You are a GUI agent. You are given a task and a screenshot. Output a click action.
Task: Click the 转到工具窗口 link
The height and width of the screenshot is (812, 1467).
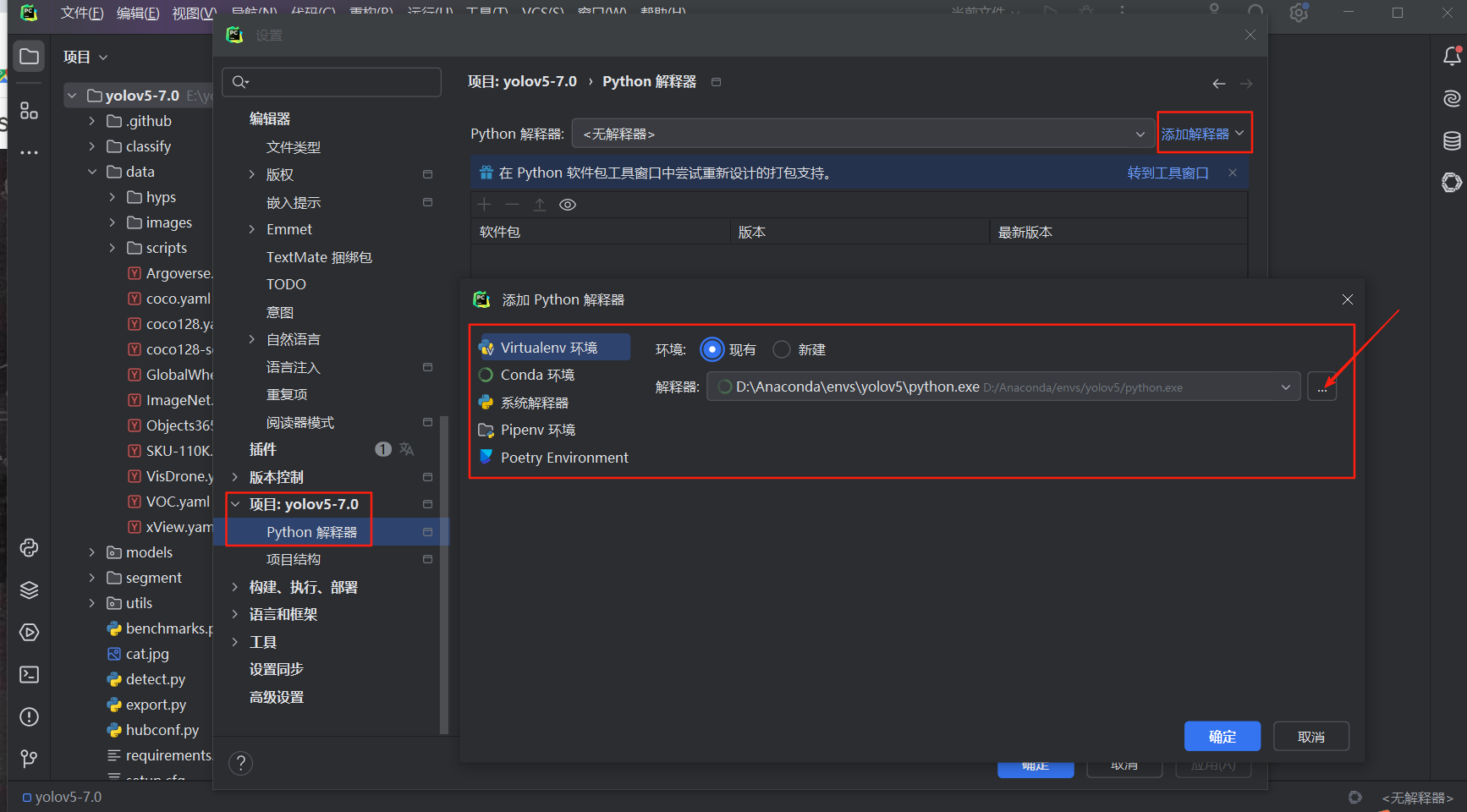pyautogui.click(x=1168, y=173)
